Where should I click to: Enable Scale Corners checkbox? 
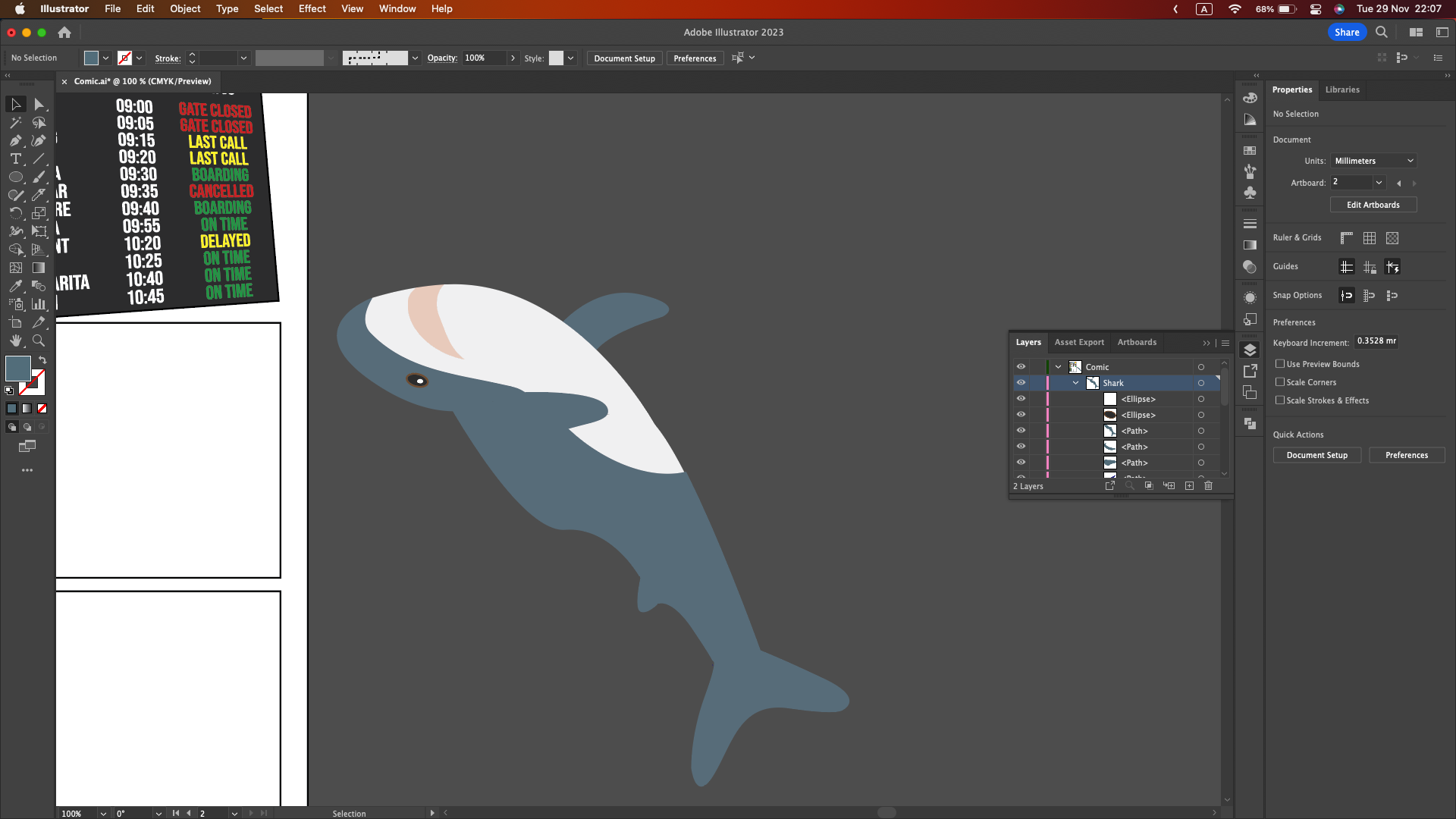(x=1280, y=382)
